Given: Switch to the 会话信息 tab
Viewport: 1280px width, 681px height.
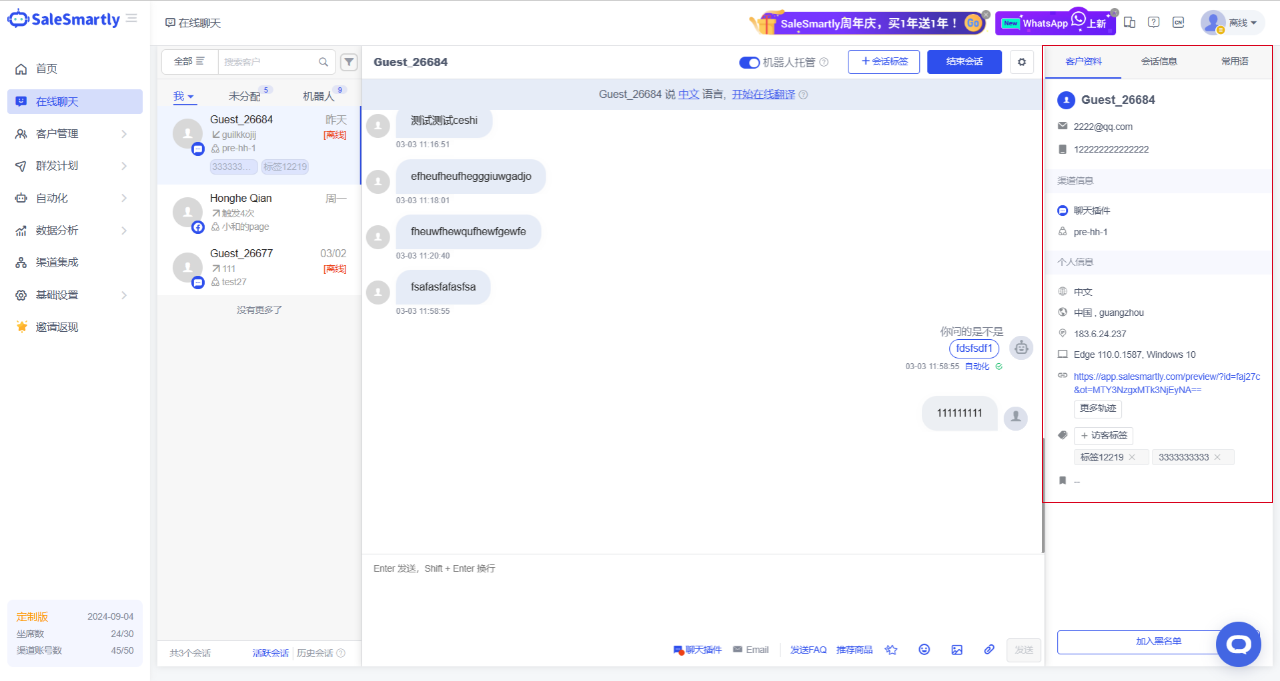Looking at the screenshot, I should pos(1158,61).
